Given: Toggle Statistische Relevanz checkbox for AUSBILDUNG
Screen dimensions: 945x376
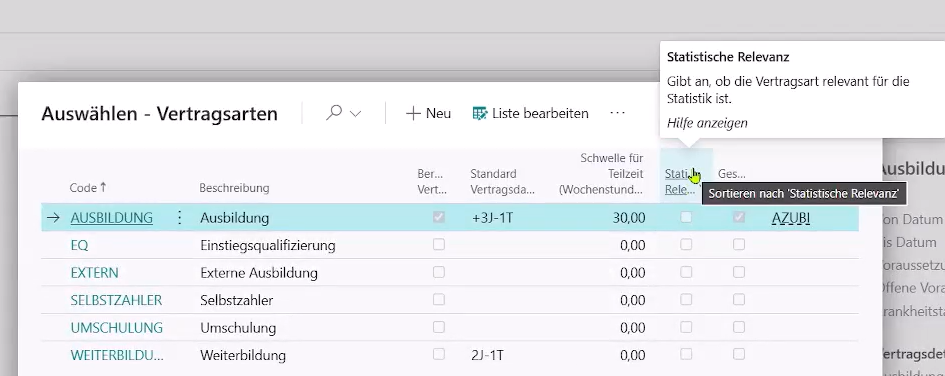Looking at the screenshot, I should click(686, 217).
